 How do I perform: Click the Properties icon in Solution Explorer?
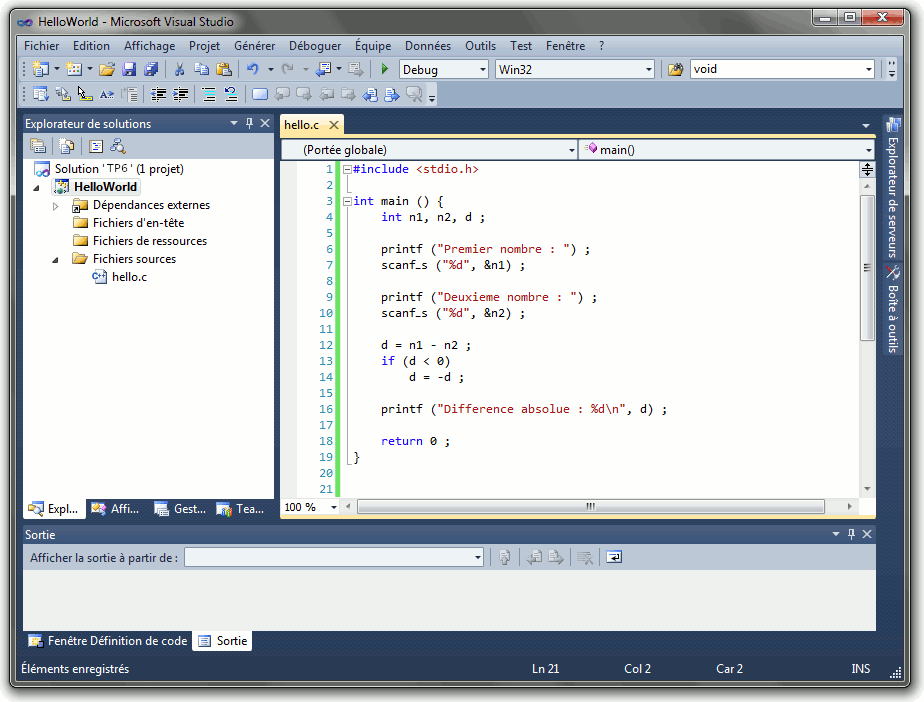click(38, 146)
